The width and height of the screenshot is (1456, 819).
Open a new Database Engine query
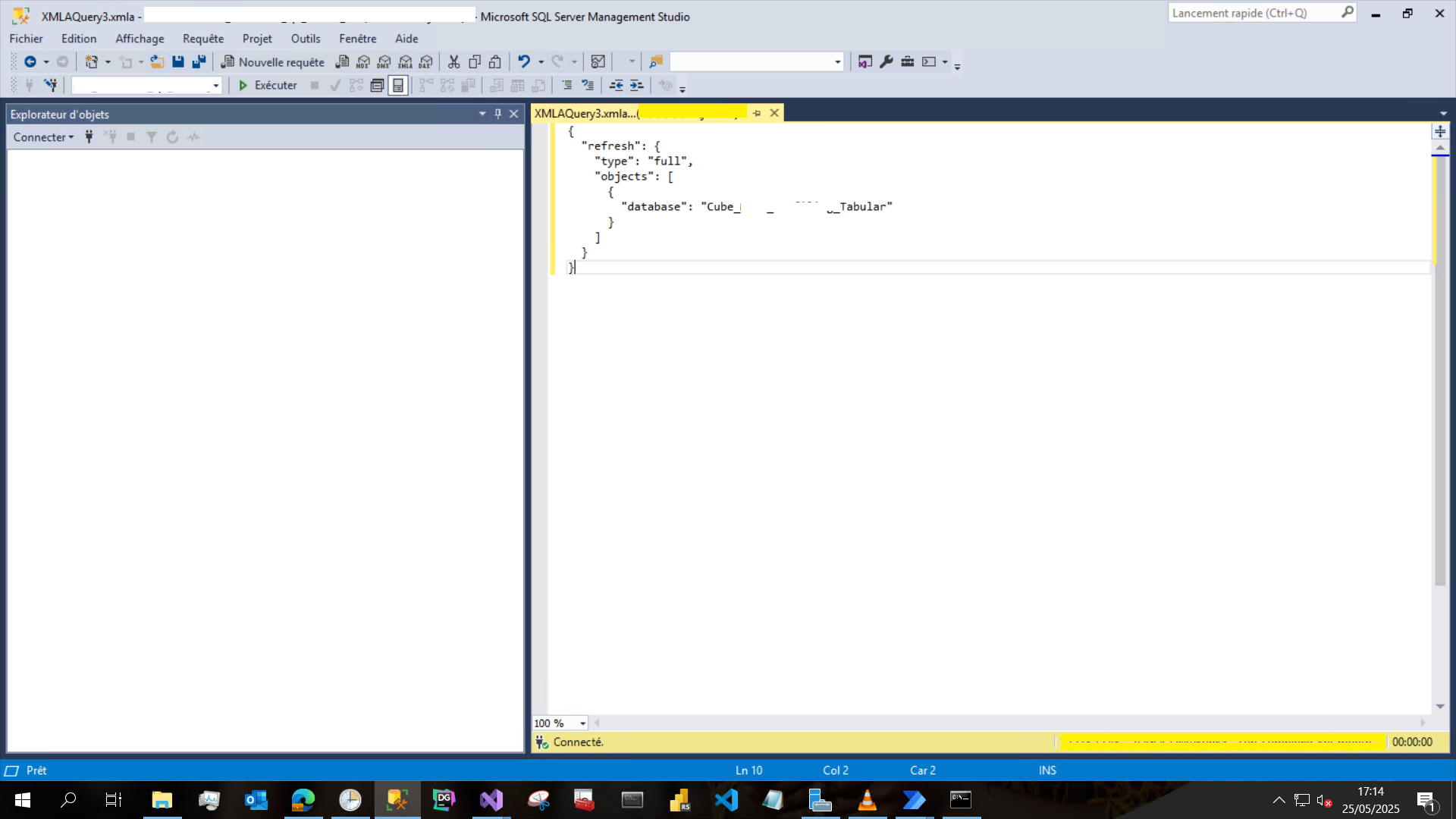click(342, 62)
